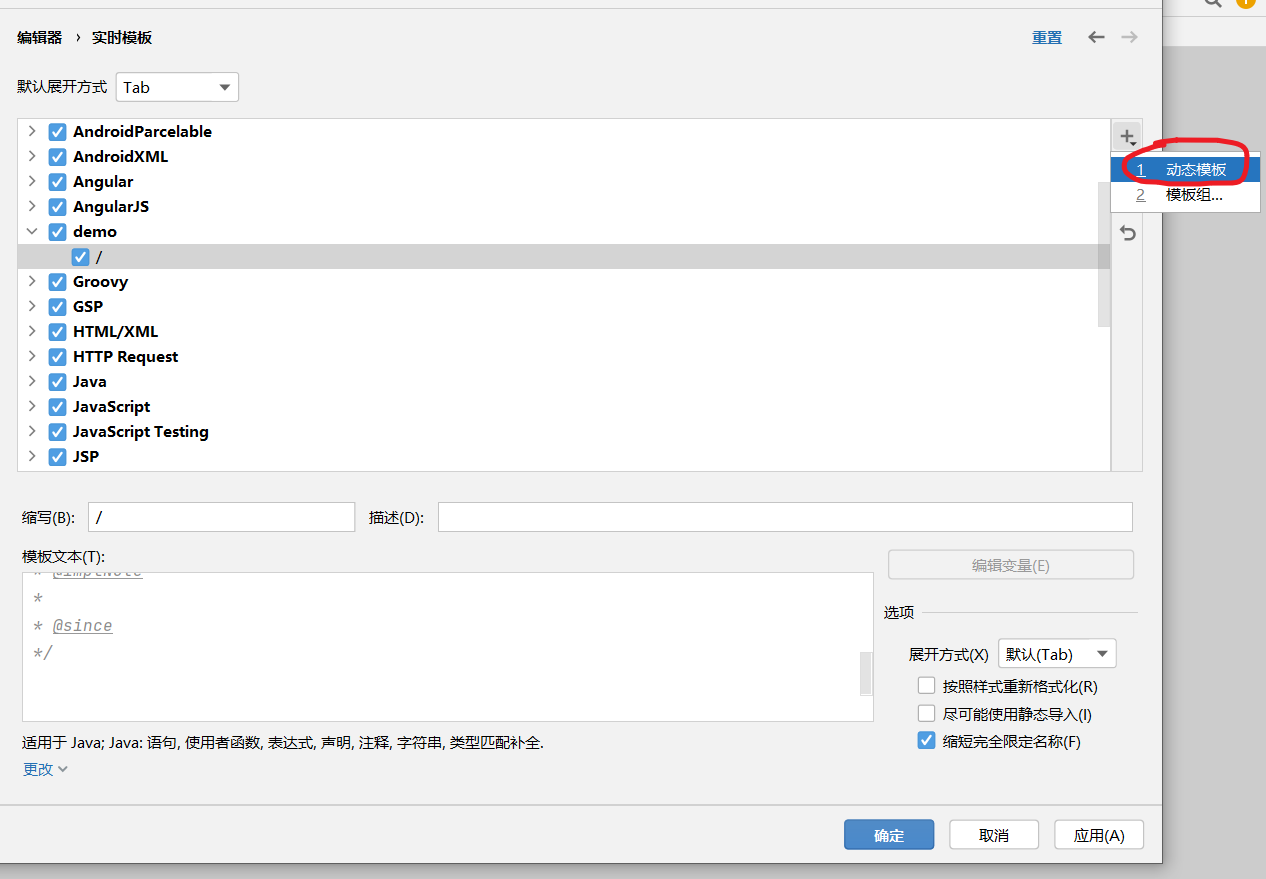Open the 默认展开方式 Tab dropdown

[177, 87]
